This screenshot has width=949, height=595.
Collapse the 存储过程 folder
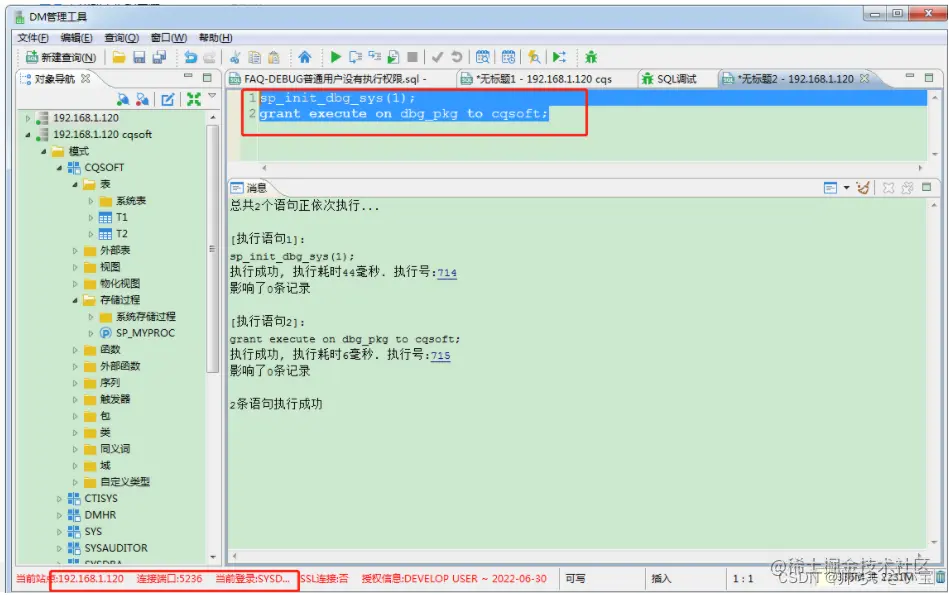click(x=75, y=300)
